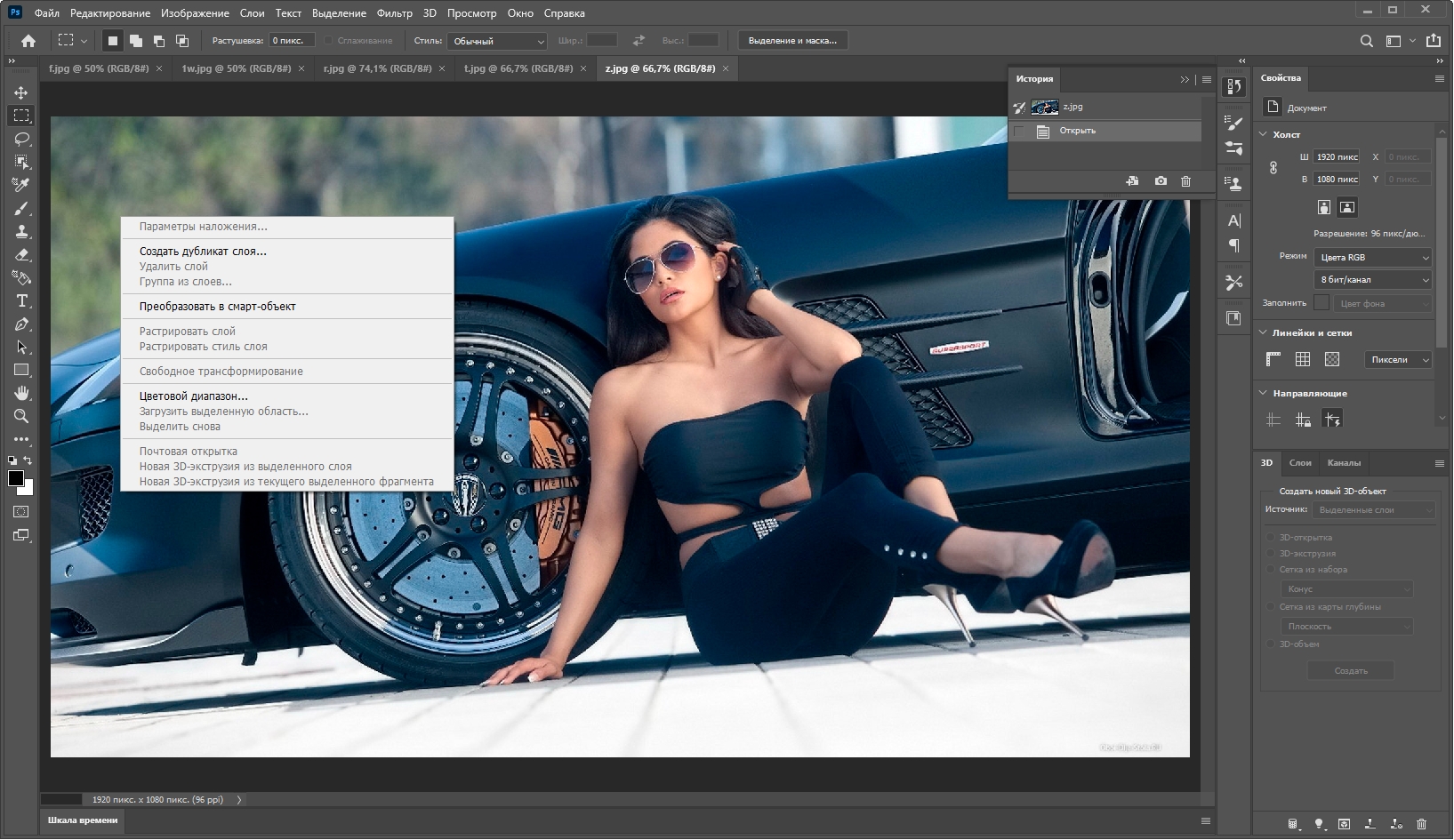Image resolution: width=1454 pixels, height=840 pixels.
Task: Click the foreground color swatch
Action: pos(15,479)
